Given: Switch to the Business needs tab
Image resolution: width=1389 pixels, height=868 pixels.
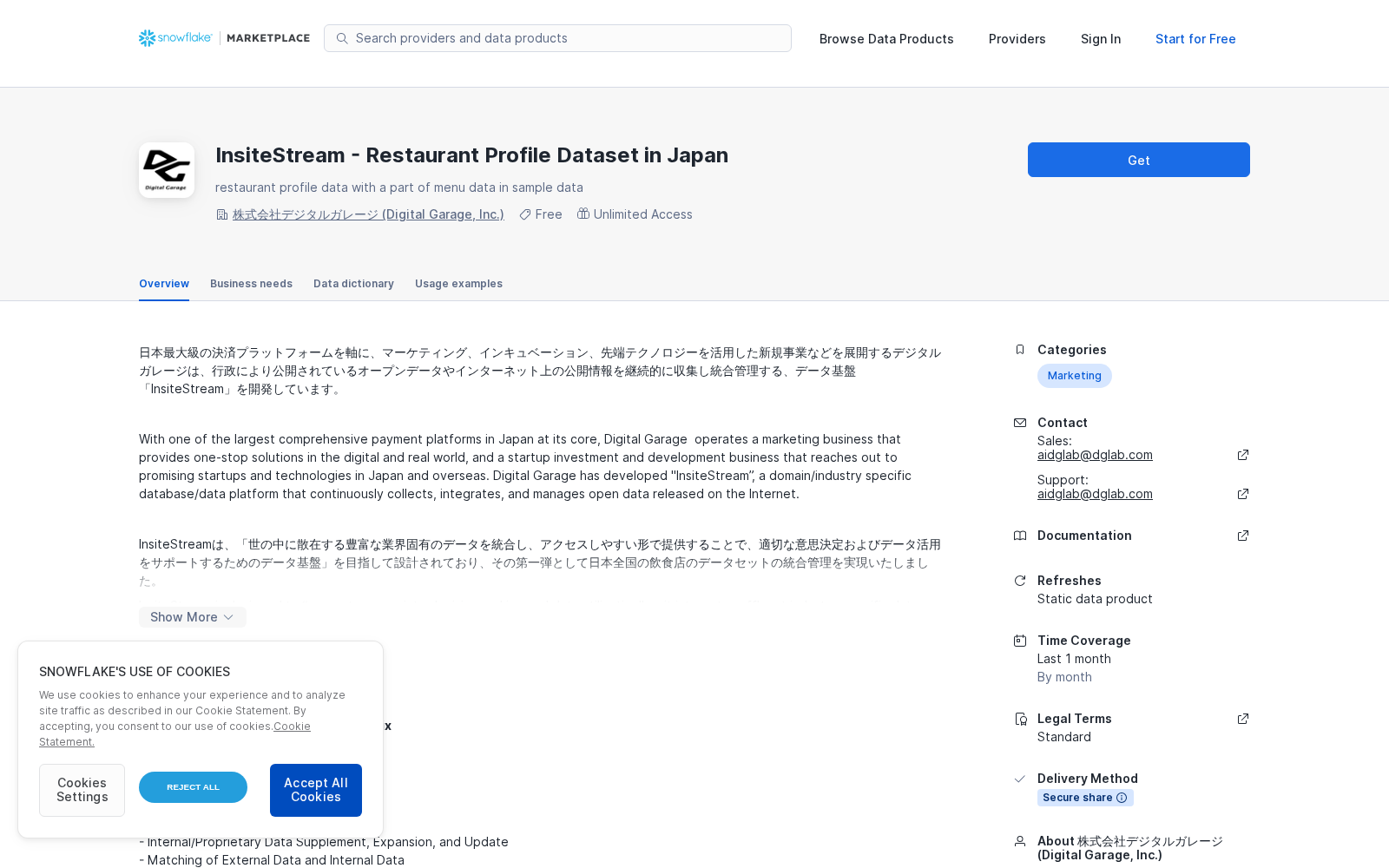Looking at the screenshot, I should click(251, 284).
